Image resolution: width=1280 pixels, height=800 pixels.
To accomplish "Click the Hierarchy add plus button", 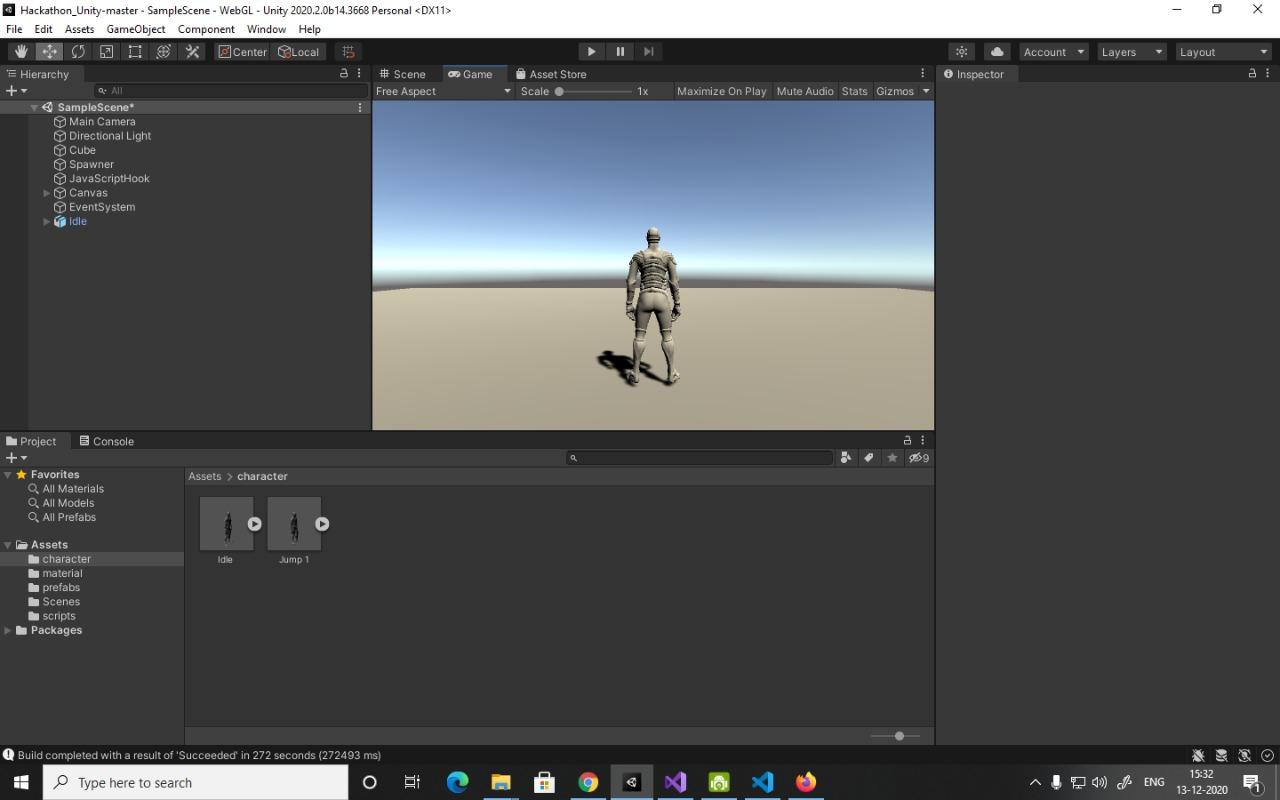I will pos(16,91).
